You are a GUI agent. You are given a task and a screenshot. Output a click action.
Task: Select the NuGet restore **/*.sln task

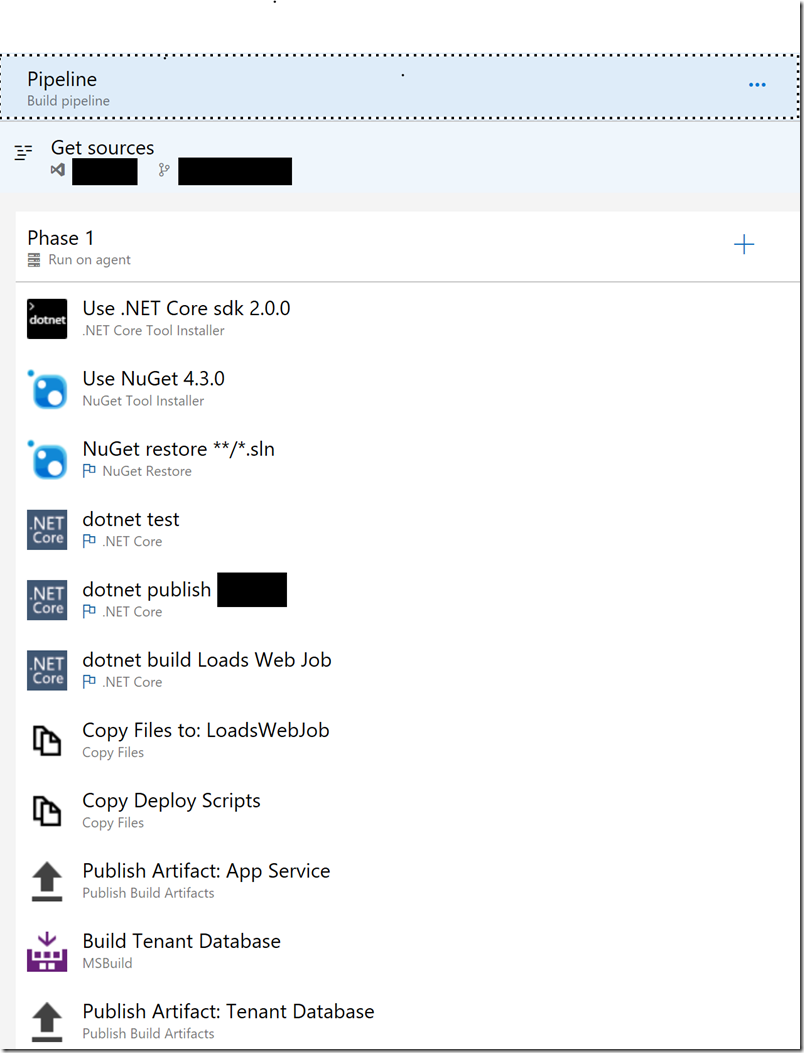tap(179, 449)
